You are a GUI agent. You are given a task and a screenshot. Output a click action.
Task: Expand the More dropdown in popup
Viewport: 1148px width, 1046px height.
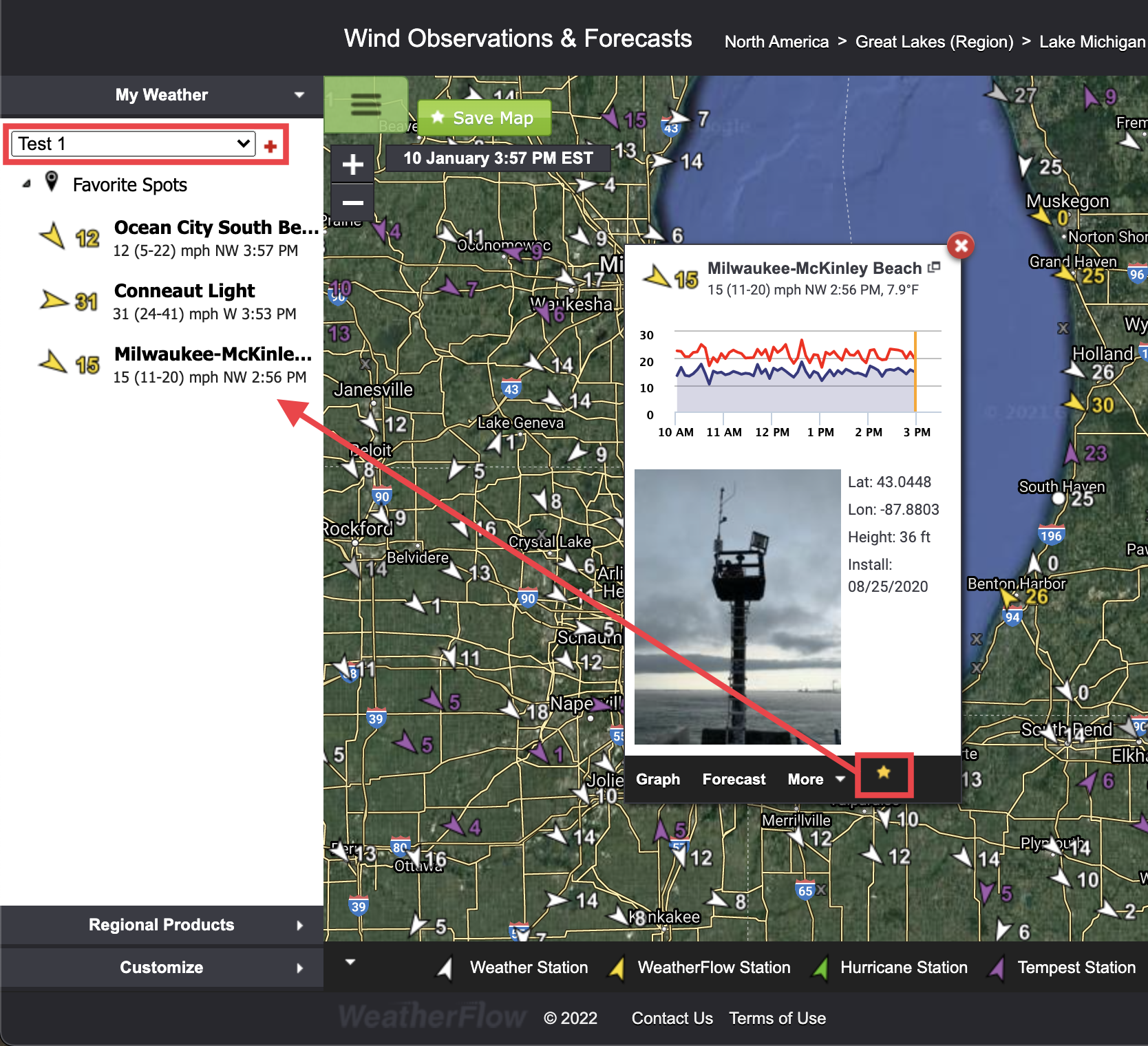[816, 779]
